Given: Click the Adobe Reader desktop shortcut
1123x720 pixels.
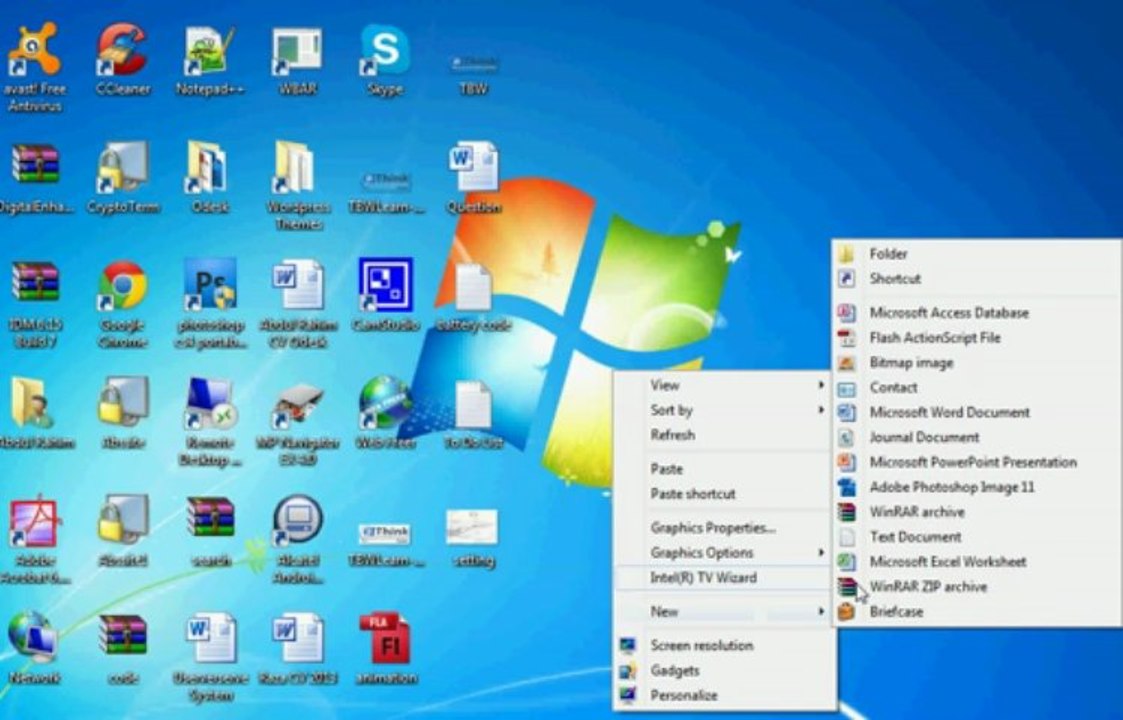Looking at the screenshot, I should (x=34, y=539).
